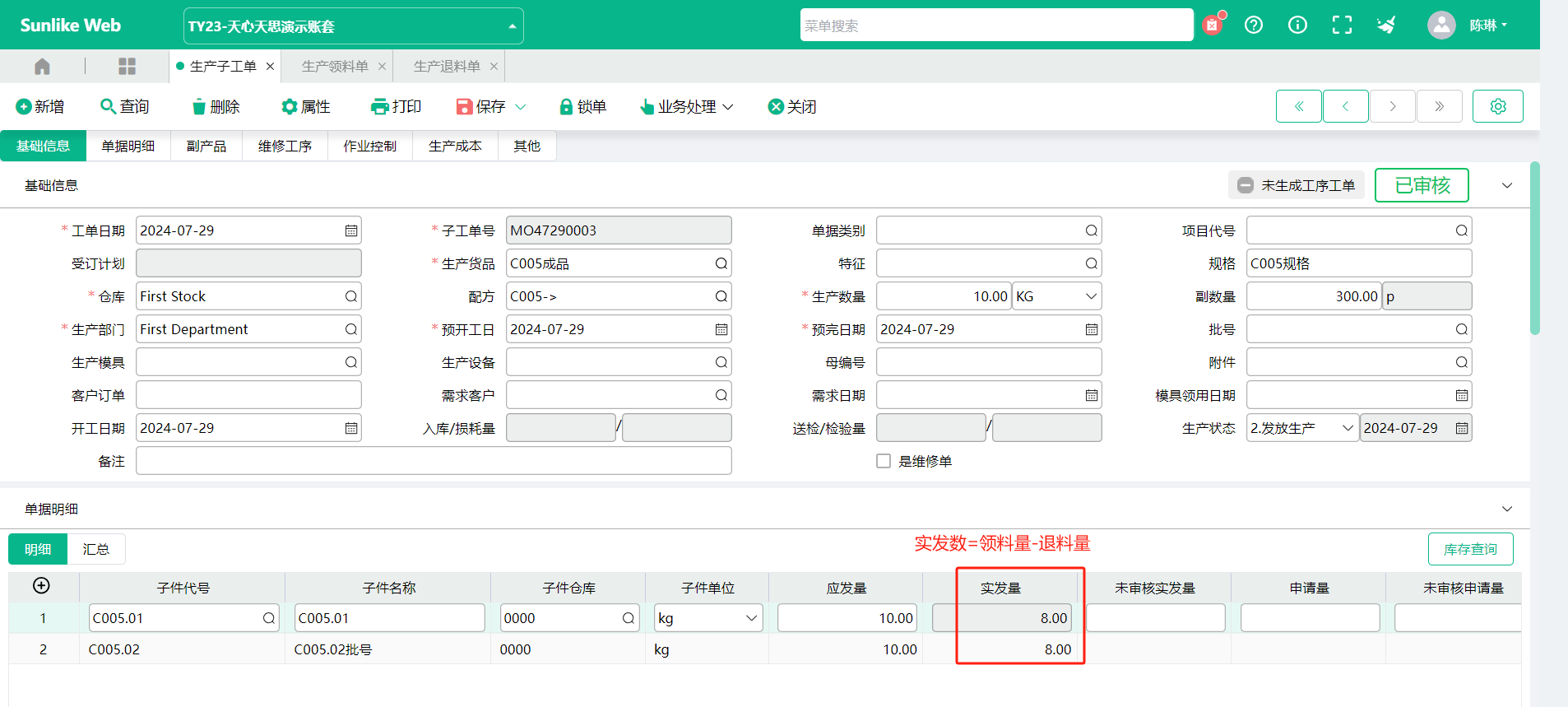Image resolution: width=1568 pixels, height=707 pixels.
Task: Open lookup icon for 生产部门
Action: click(x=351, y=329)
